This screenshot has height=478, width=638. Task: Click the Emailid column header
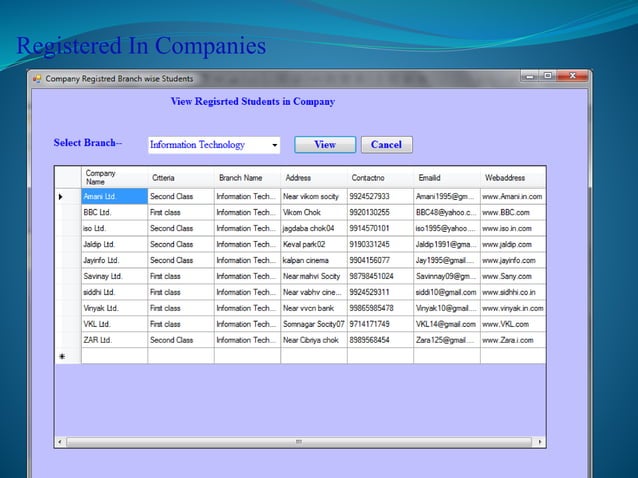[x=446, y=178]
